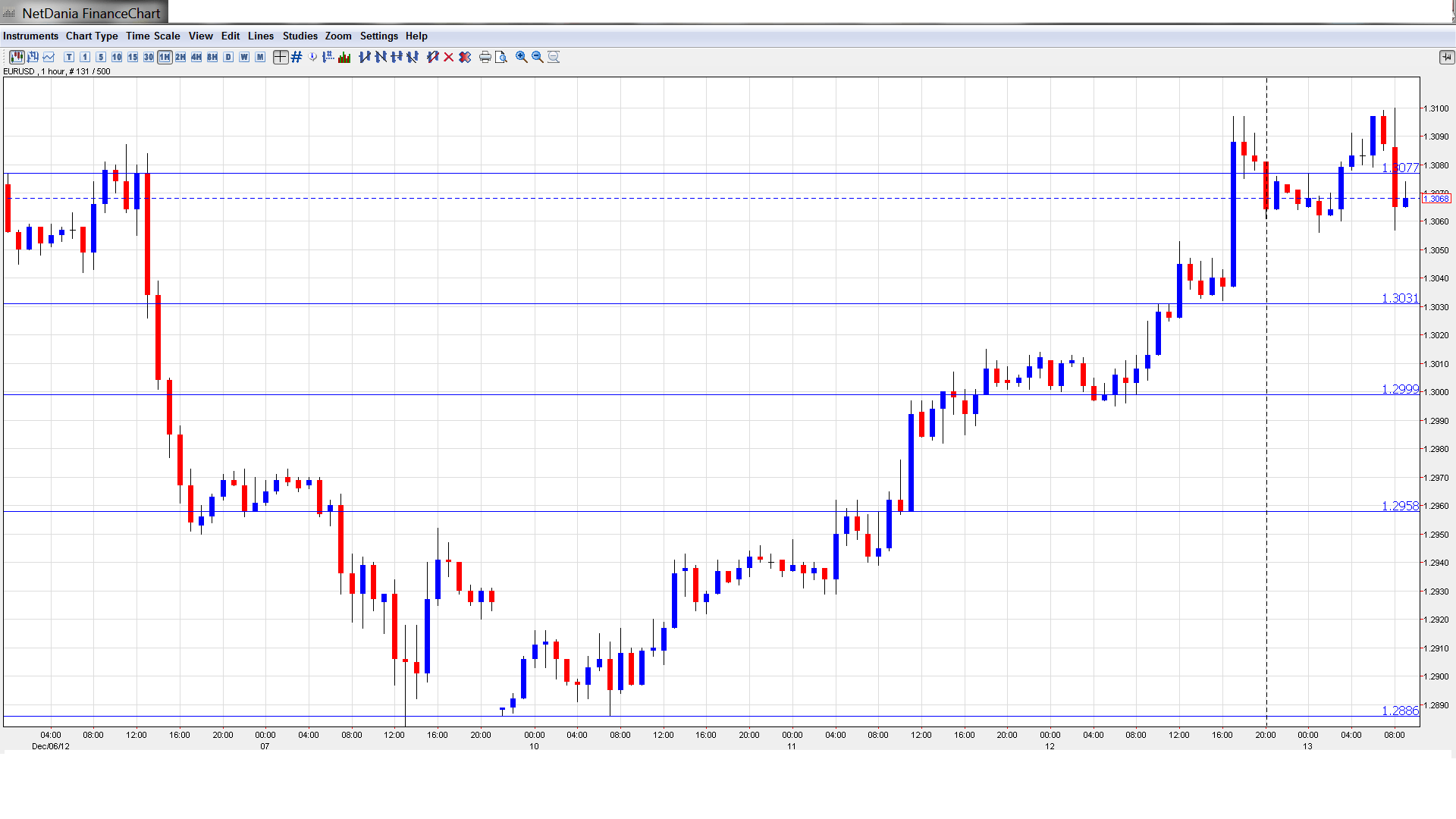
Task: Click the print chart icon
Action: pos(485,57)
